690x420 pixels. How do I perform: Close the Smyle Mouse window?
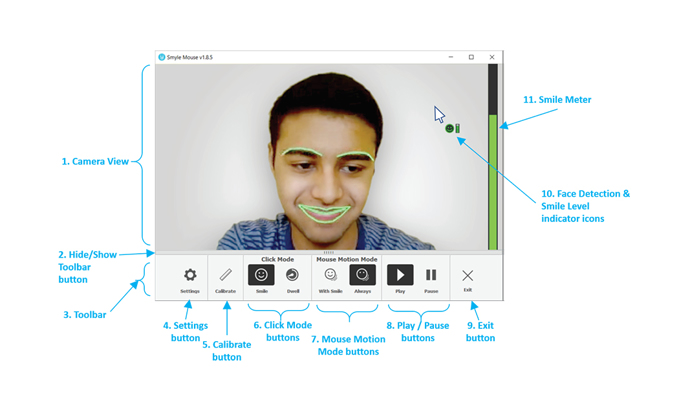pos(492,57)
